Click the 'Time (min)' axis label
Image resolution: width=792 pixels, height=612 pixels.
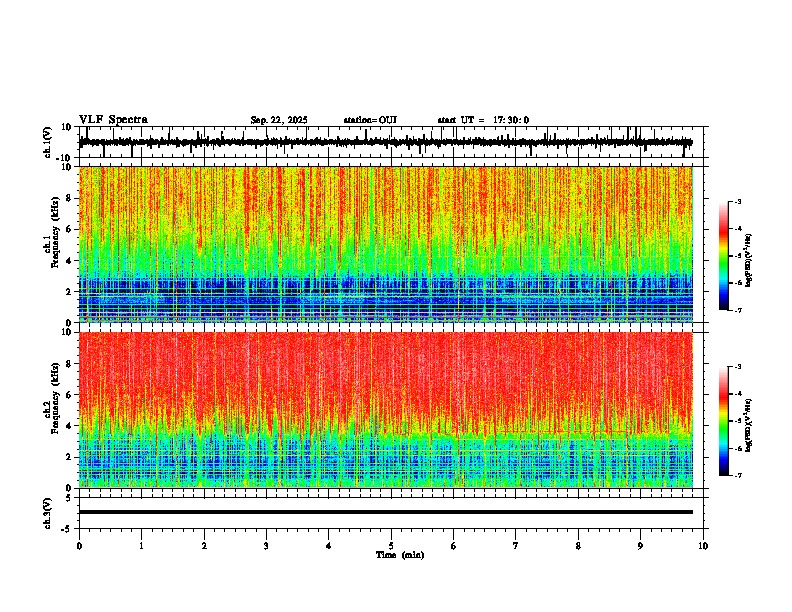point(400,555)
